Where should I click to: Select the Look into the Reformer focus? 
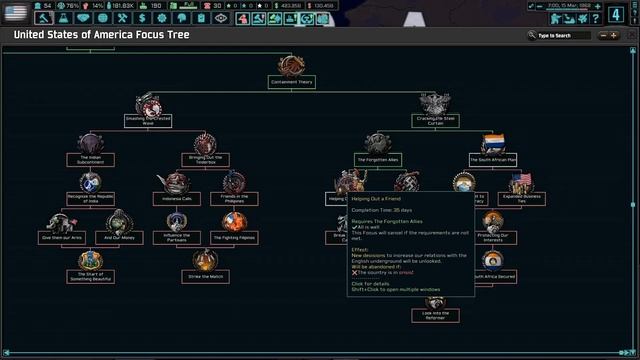click(x=435, y=316)
